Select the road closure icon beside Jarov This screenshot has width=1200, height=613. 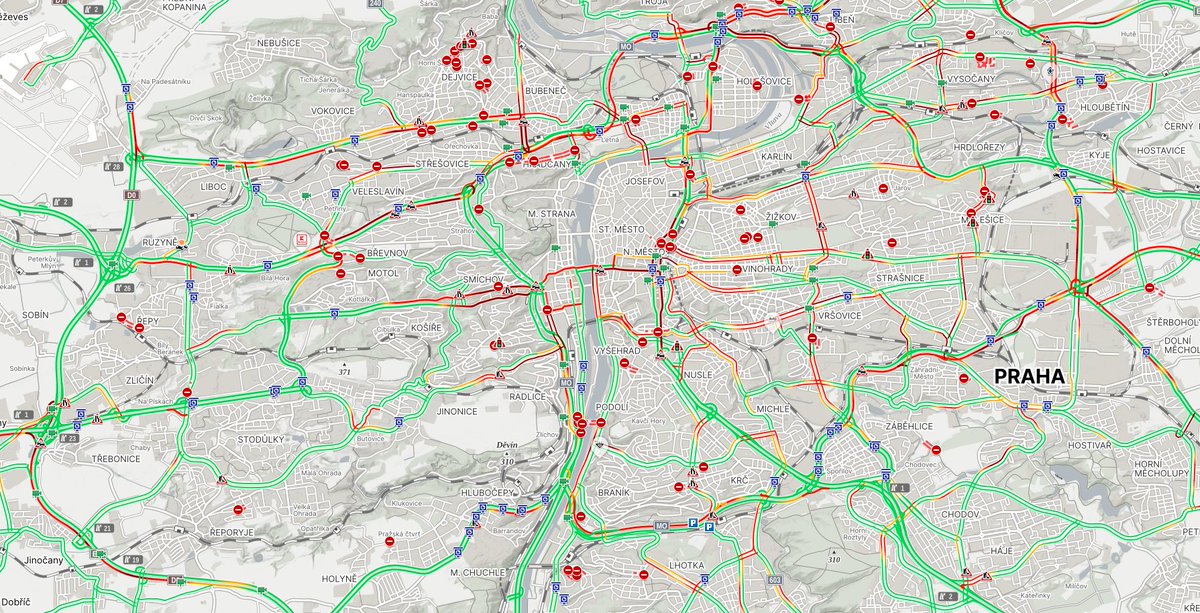pos(883,187)
